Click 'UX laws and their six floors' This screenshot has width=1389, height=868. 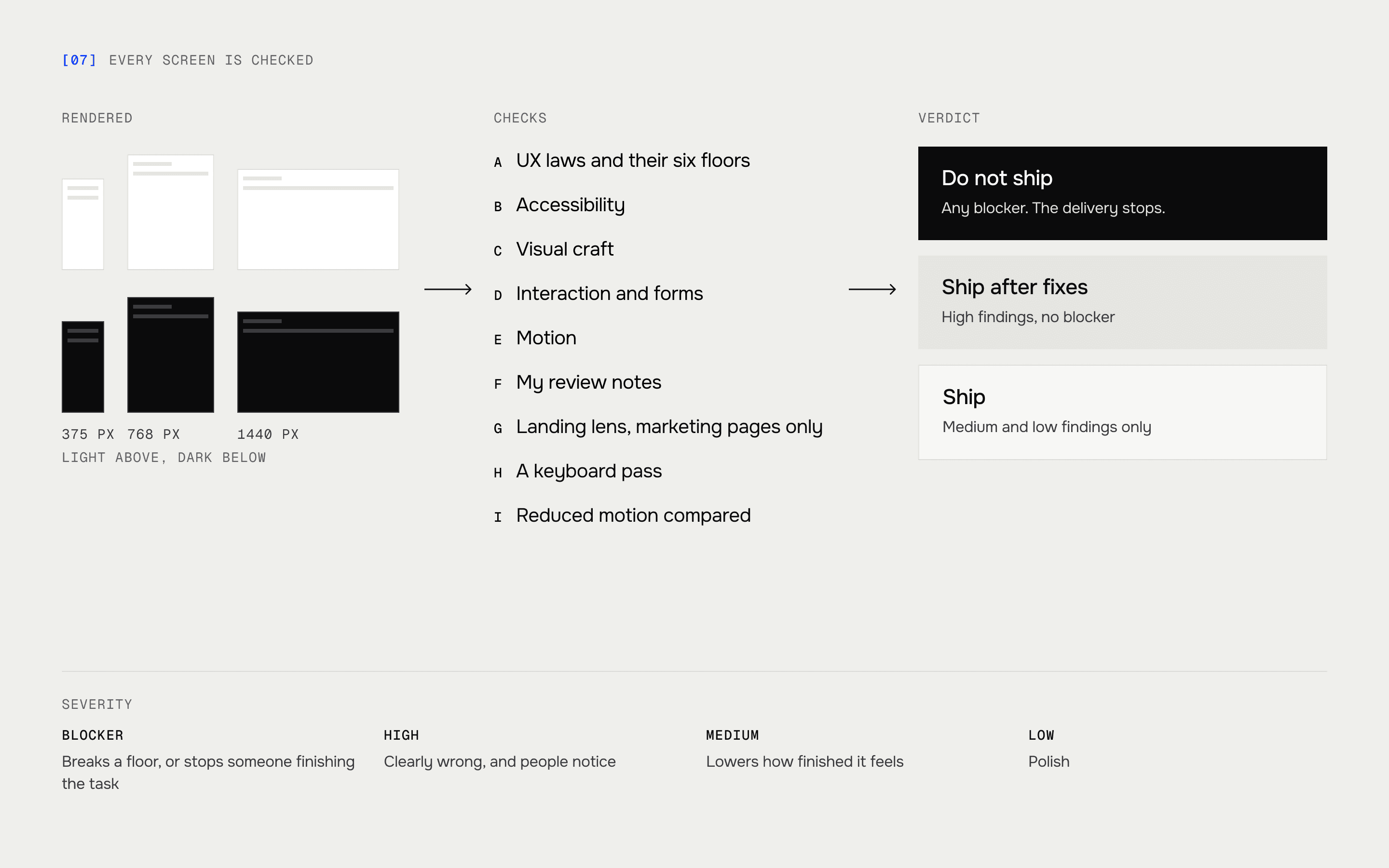[632, 160]
